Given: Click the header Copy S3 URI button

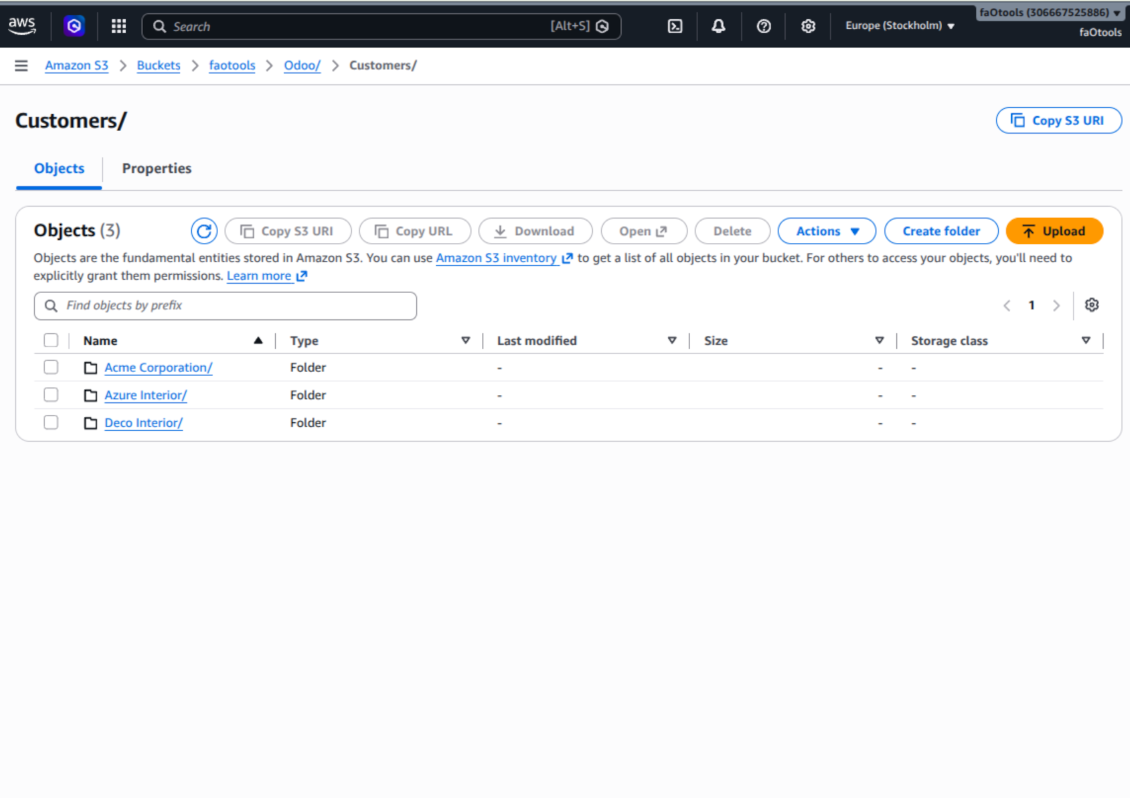Looking at the screenshot, I should (1058, 120).
